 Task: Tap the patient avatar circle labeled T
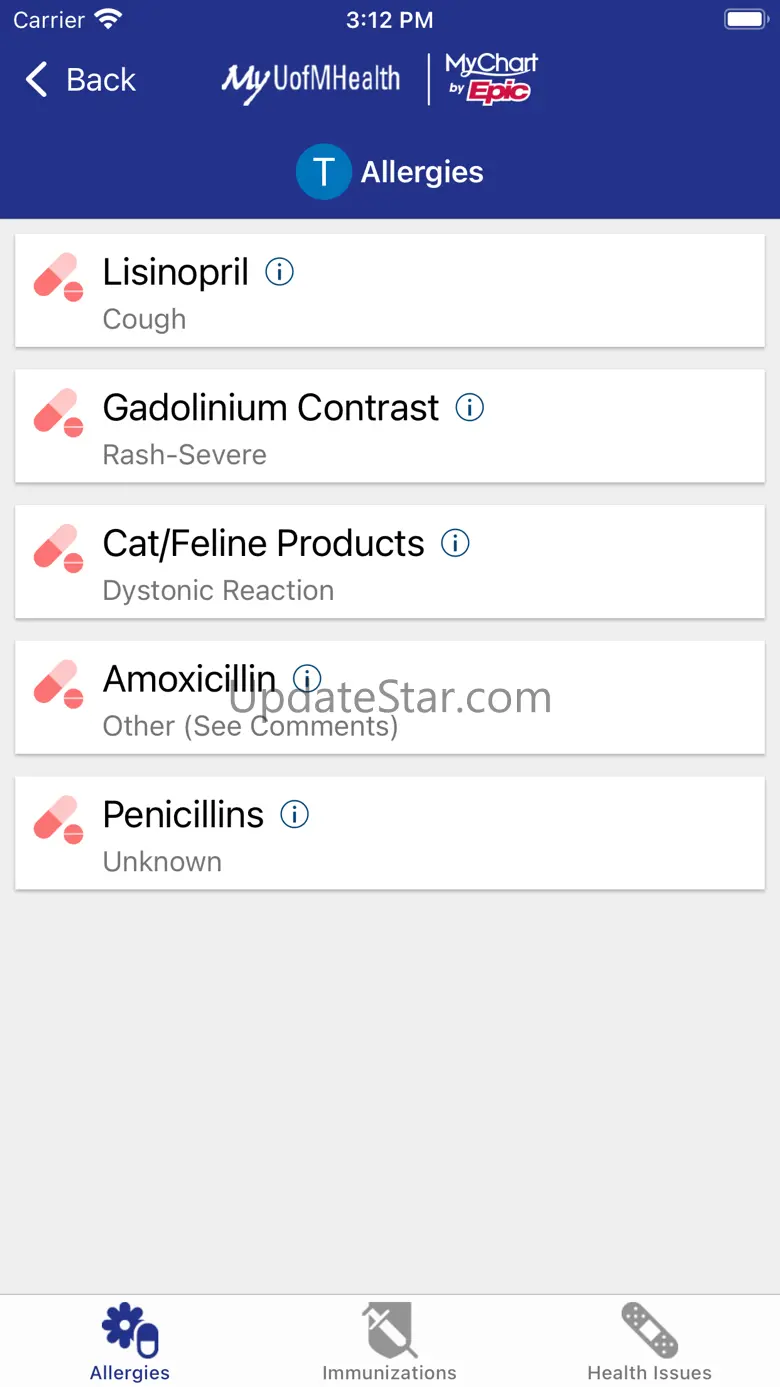(323, 172)
